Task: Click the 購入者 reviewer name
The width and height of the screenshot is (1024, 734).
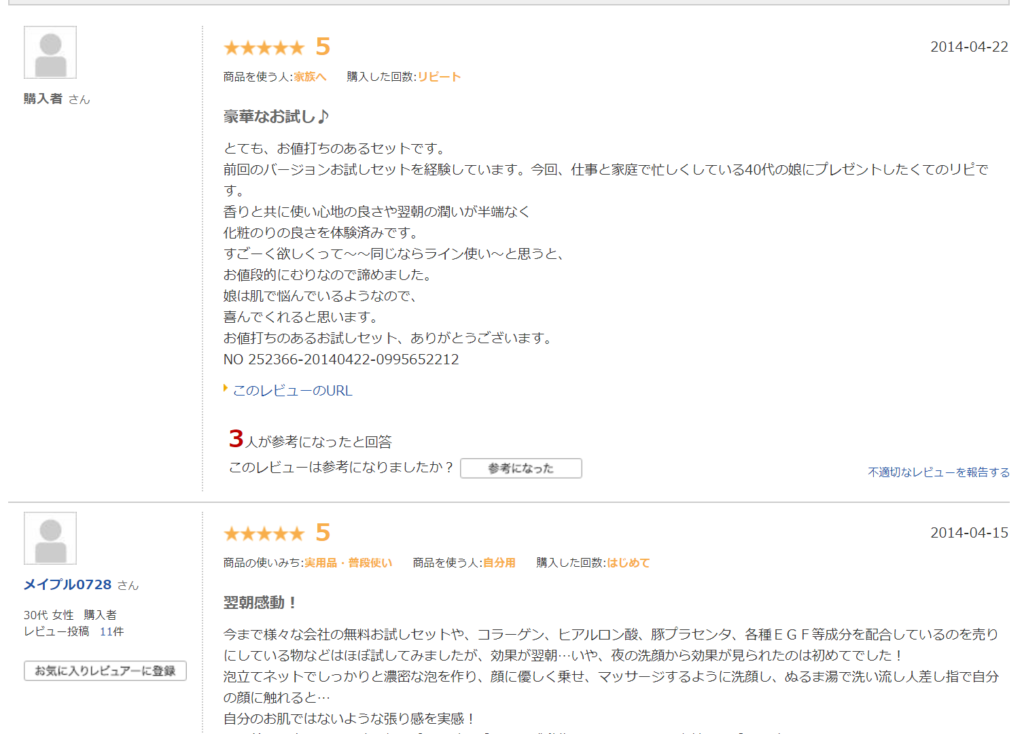Action: (x=43, y=98)
